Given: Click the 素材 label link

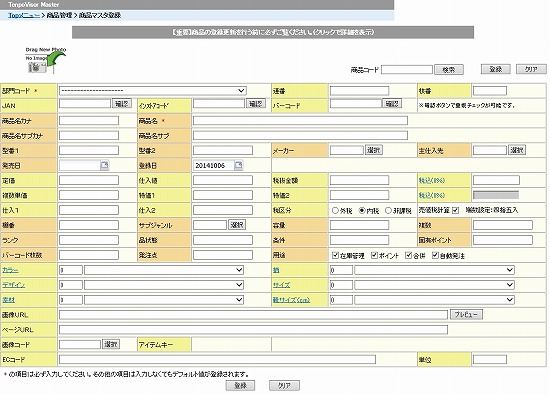Looking at the screenshot, I should (8, 300).
